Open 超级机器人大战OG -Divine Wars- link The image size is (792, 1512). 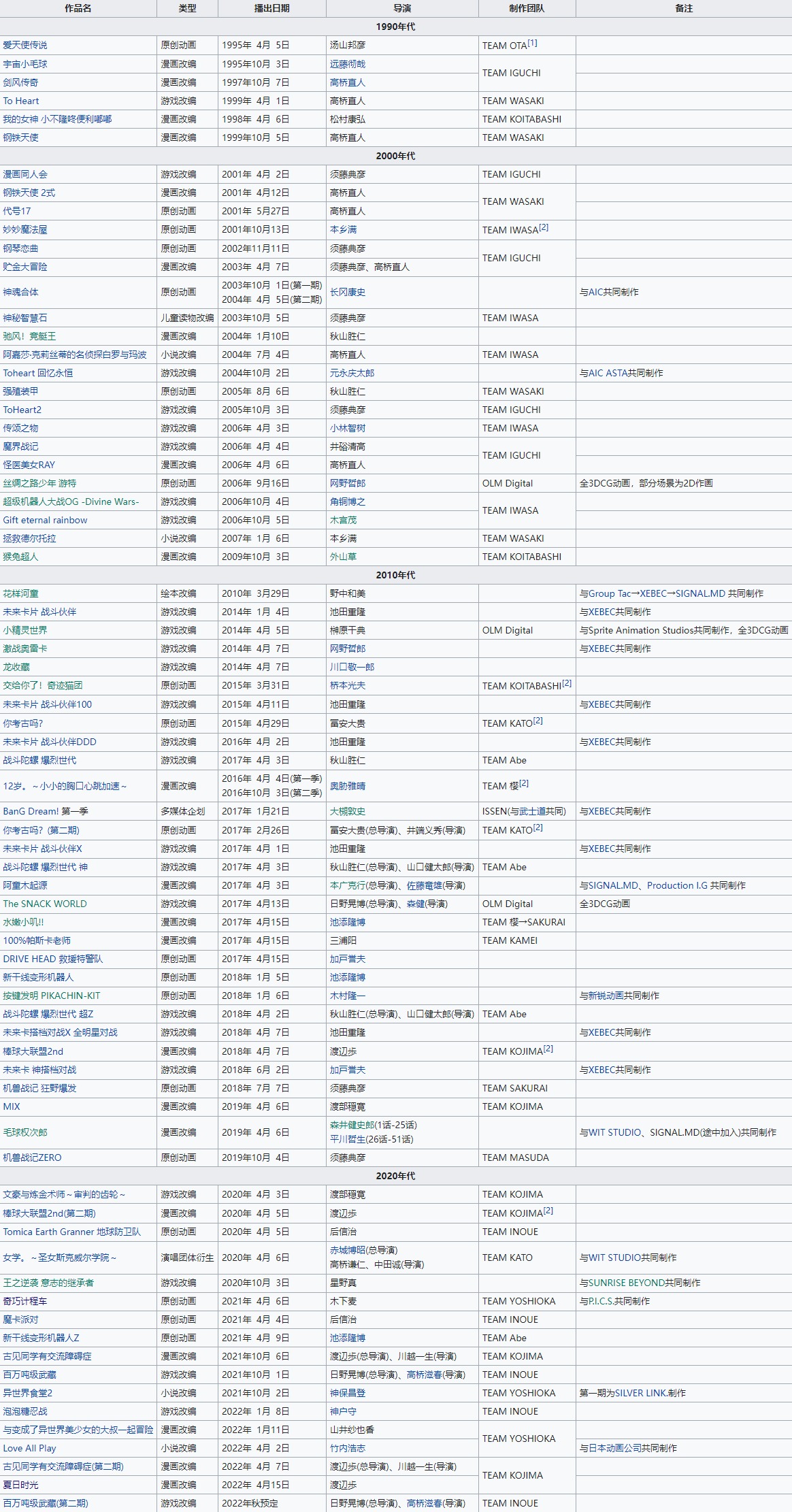pos(71,502)
